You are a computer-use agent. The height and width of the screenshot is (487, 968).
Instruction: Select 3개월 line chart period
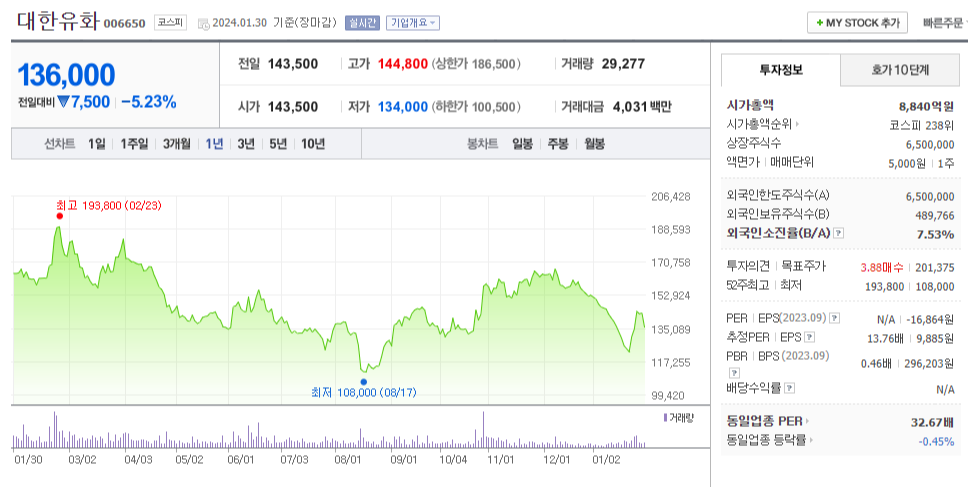[177, 144]
